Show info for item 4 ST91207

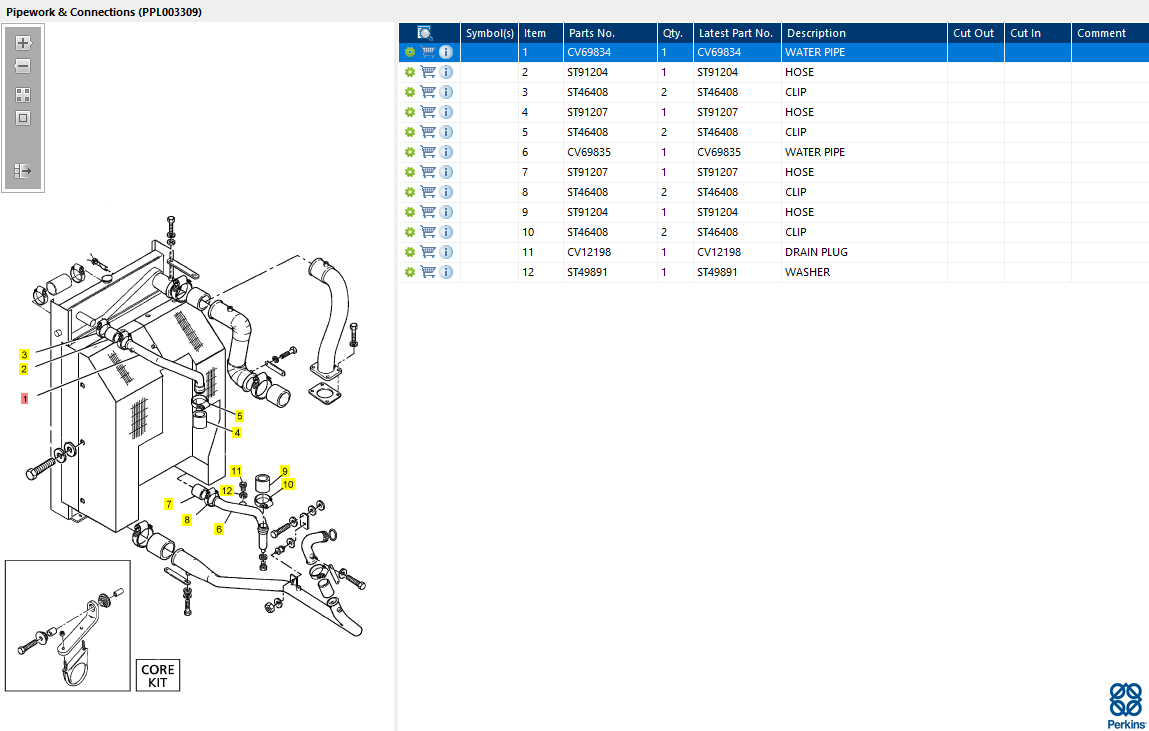tap(446, 112)
